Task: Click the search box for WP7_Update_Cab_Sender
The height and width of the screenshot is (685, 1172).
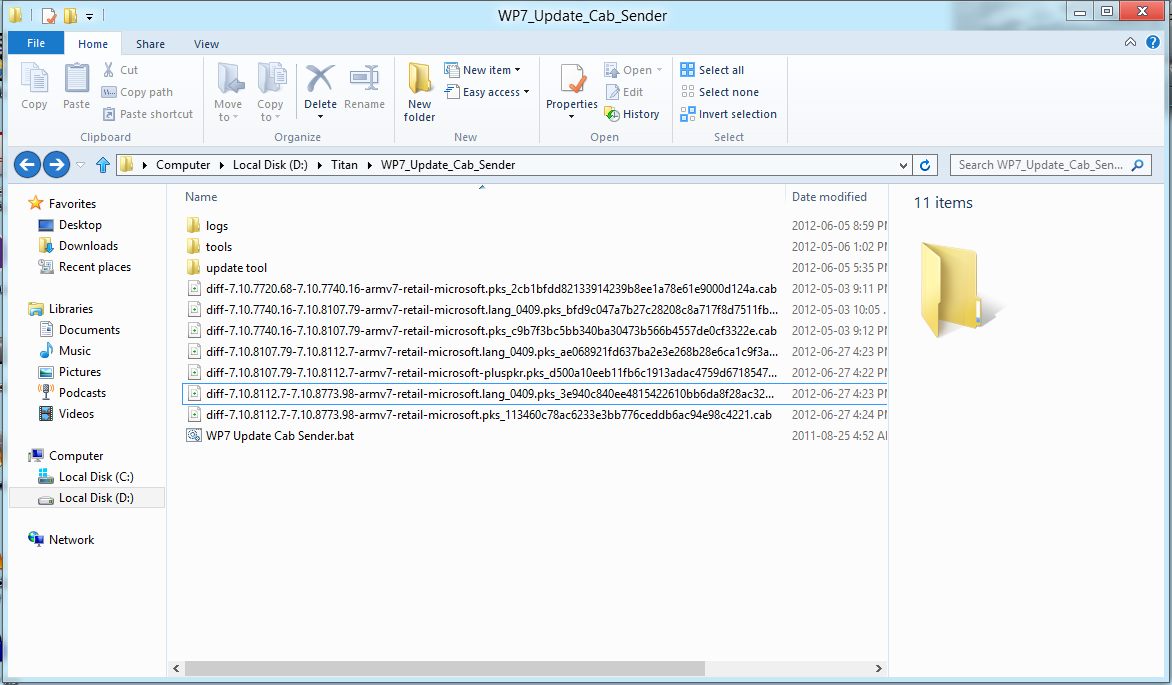Action: [x=1040, y=165]
